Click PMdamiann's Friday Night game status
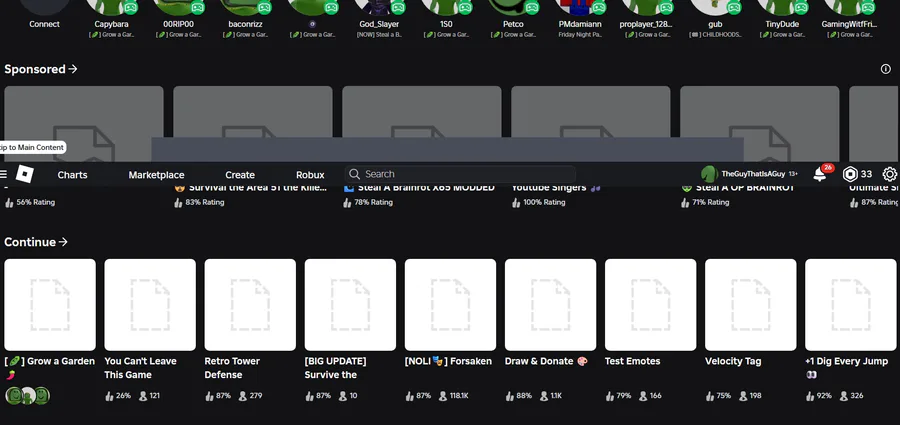 pyautogui.click(x=580, y=34)
